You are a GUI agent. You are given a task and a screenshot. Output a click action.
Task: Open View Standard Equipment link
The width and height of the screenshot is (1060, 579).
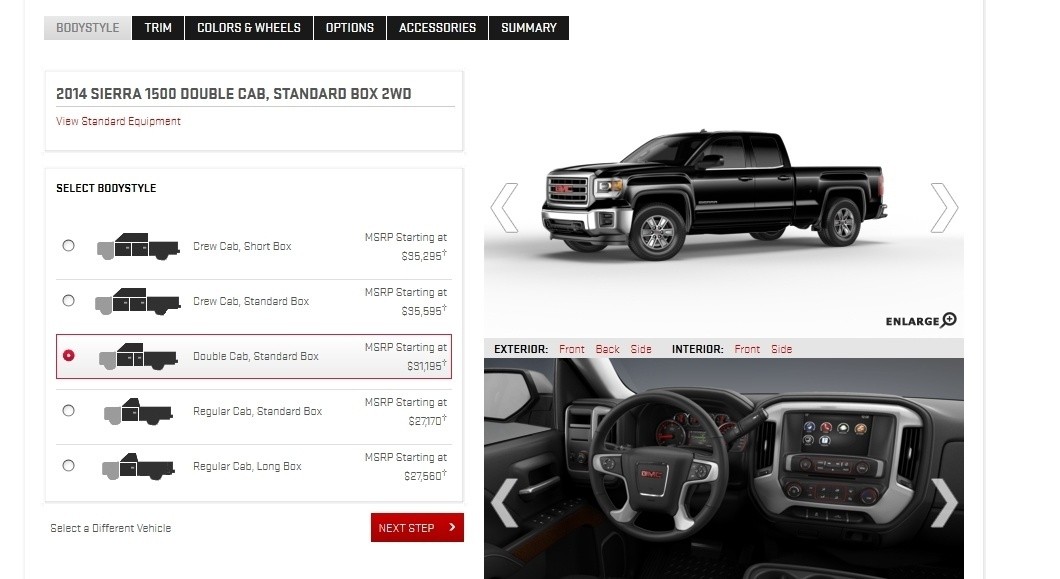[118, 121]
